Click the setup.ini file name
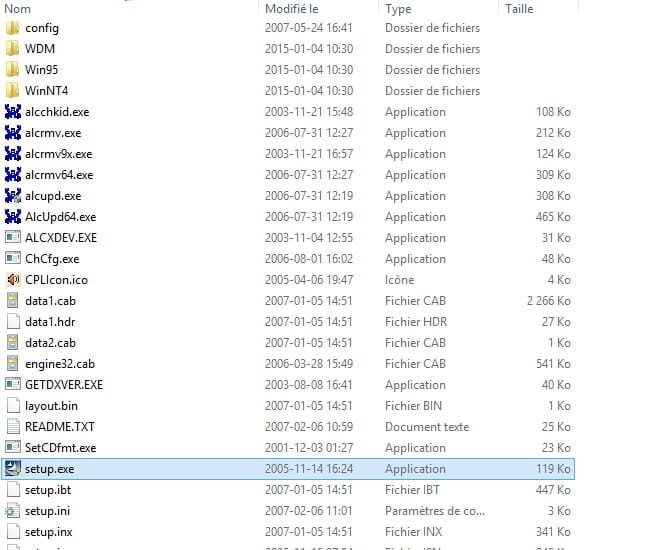 48,511
